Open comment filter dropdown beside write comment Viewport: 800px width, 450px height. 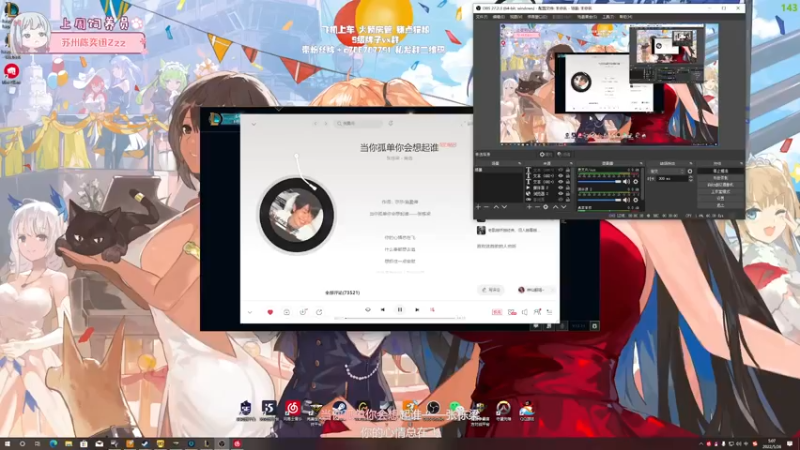click(x=535, y=290)
